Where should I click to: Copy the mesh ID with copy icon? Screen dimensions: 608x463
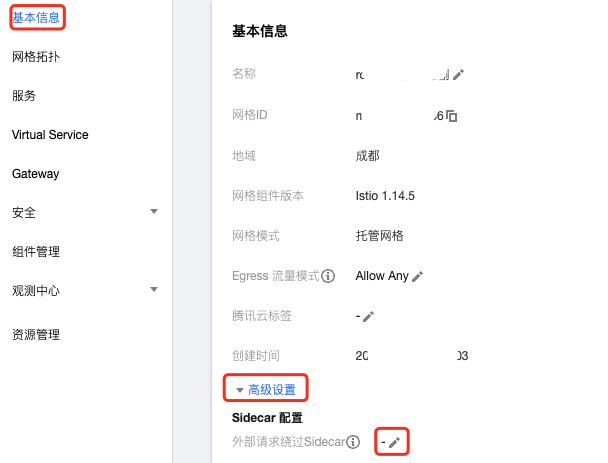click(x=451, y=116)
